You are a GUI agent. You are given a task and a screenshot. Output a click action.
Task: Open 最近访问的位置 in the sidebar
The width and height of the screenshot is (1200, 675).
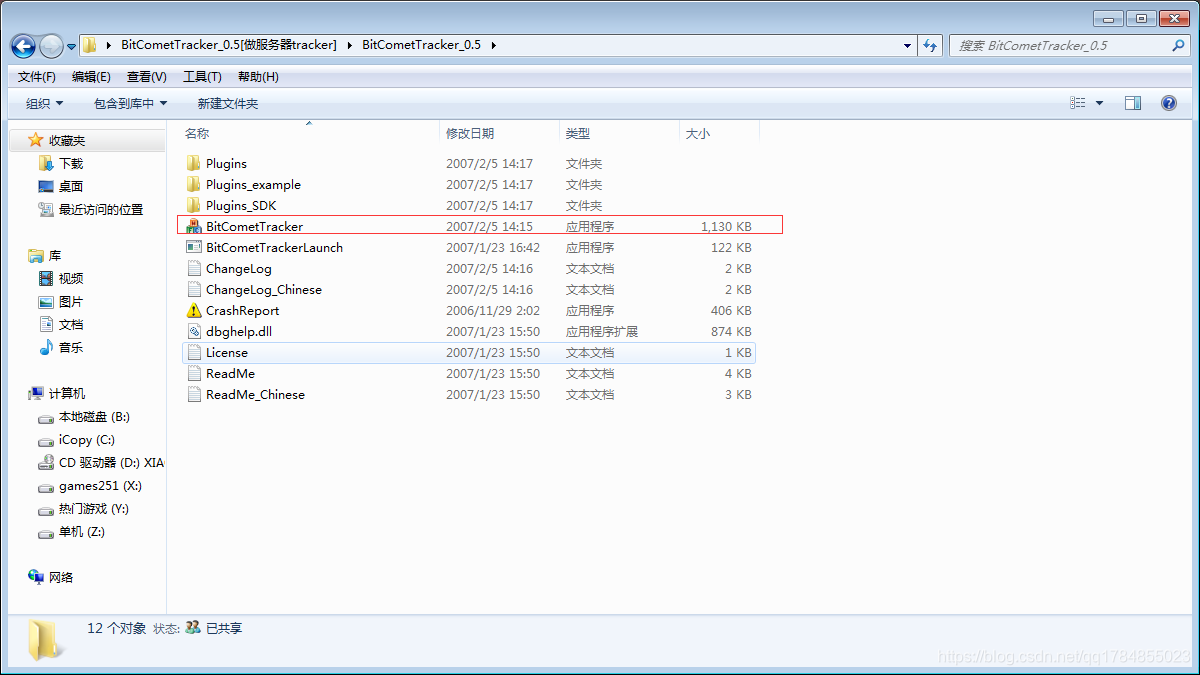click(101, 209)
